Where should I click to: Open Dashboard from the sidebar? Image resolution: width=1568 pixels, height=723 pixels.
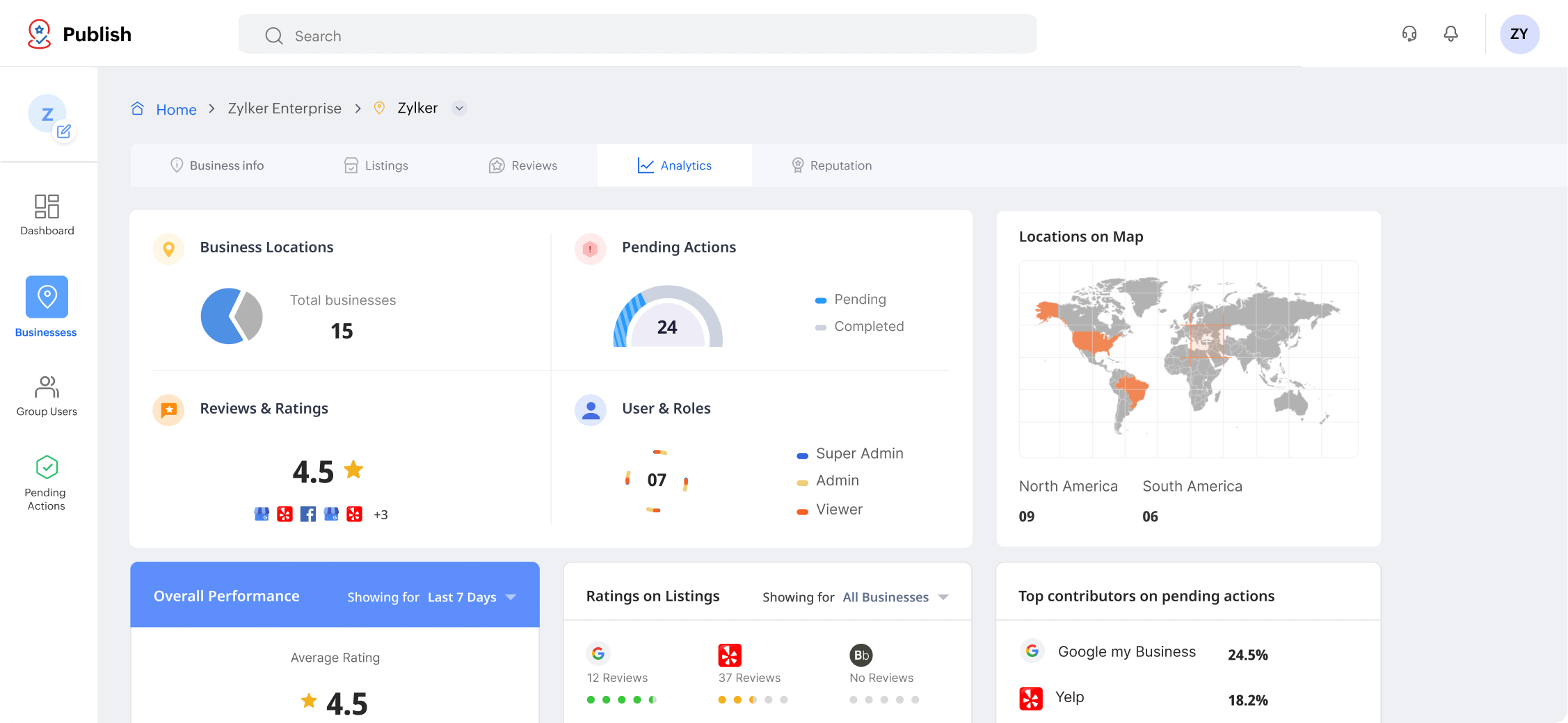47,215
